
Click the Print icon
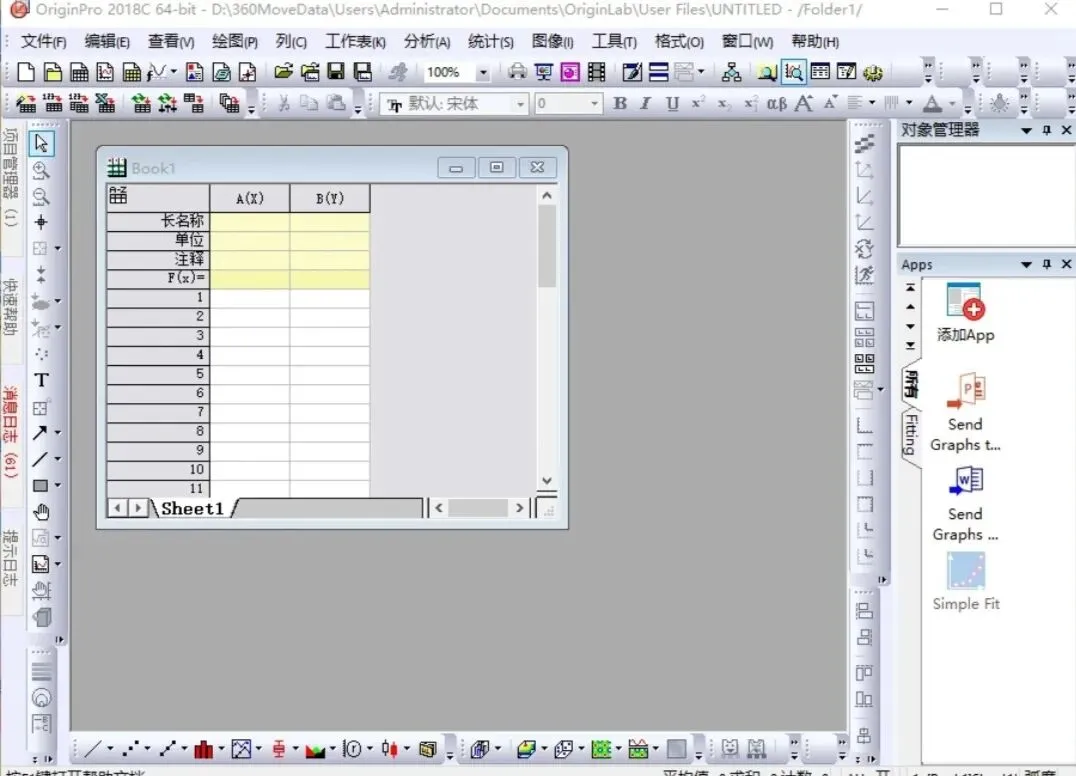(517, 71)
